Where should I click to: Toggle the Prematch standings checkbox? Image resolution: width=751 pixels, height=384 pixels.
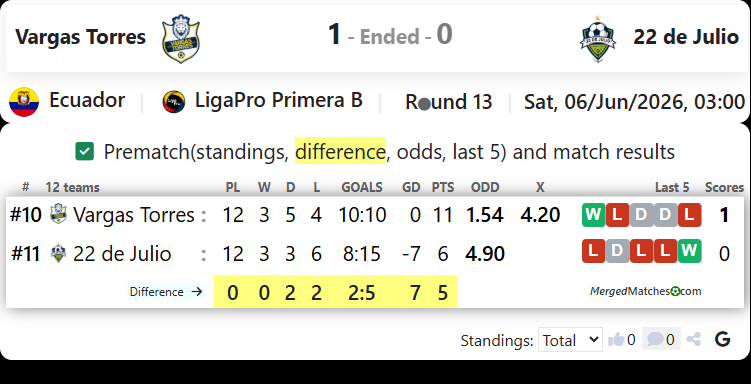[x=84, y=152]
